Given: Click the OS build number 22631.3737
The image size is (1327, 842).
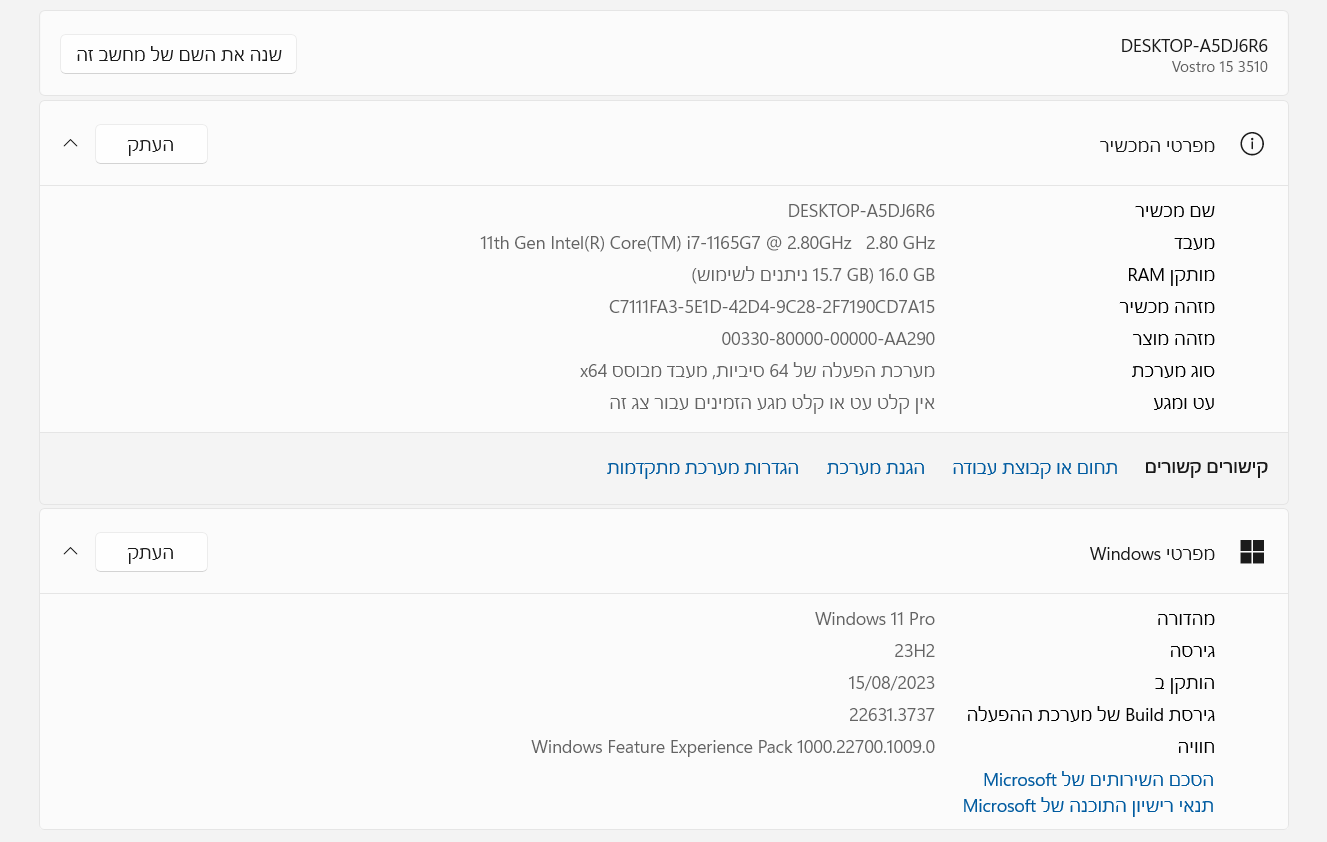Looking at the screenshot, I should 891,715.
